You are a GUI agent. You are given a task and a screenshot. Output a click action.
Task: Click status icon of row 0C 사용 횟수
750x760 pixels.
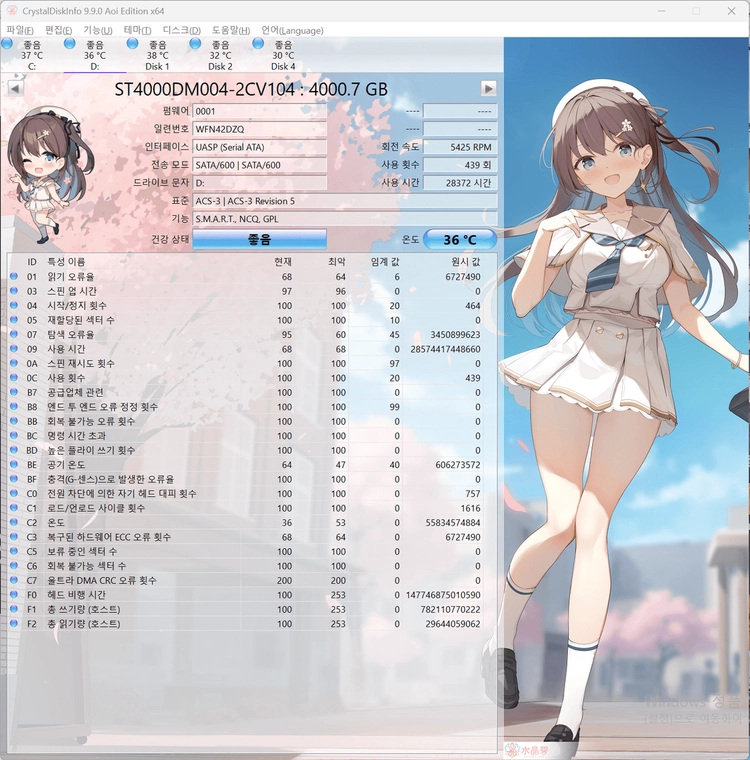tap(14, 378)
